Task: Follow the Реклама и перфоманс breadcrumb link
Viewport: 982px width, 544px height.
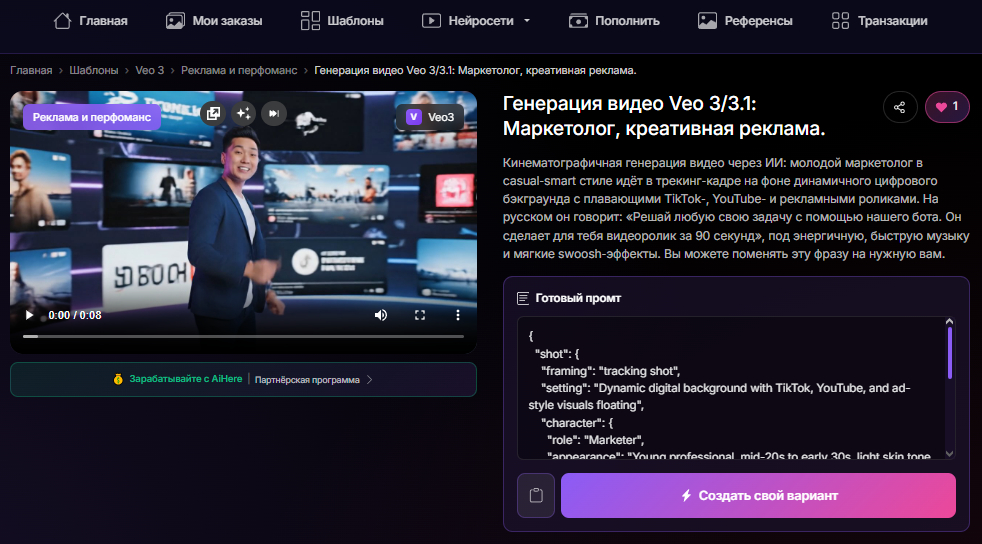Action: coord(239,70)
